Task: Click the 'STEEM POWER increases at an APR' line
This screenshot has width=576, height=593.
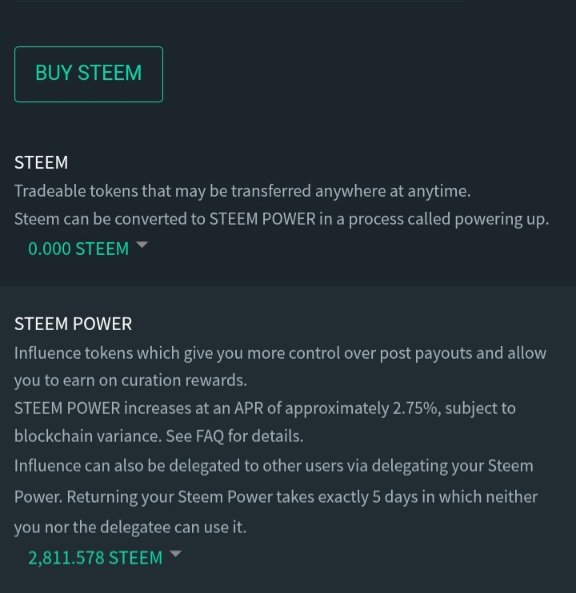Action: click(265, 409)
